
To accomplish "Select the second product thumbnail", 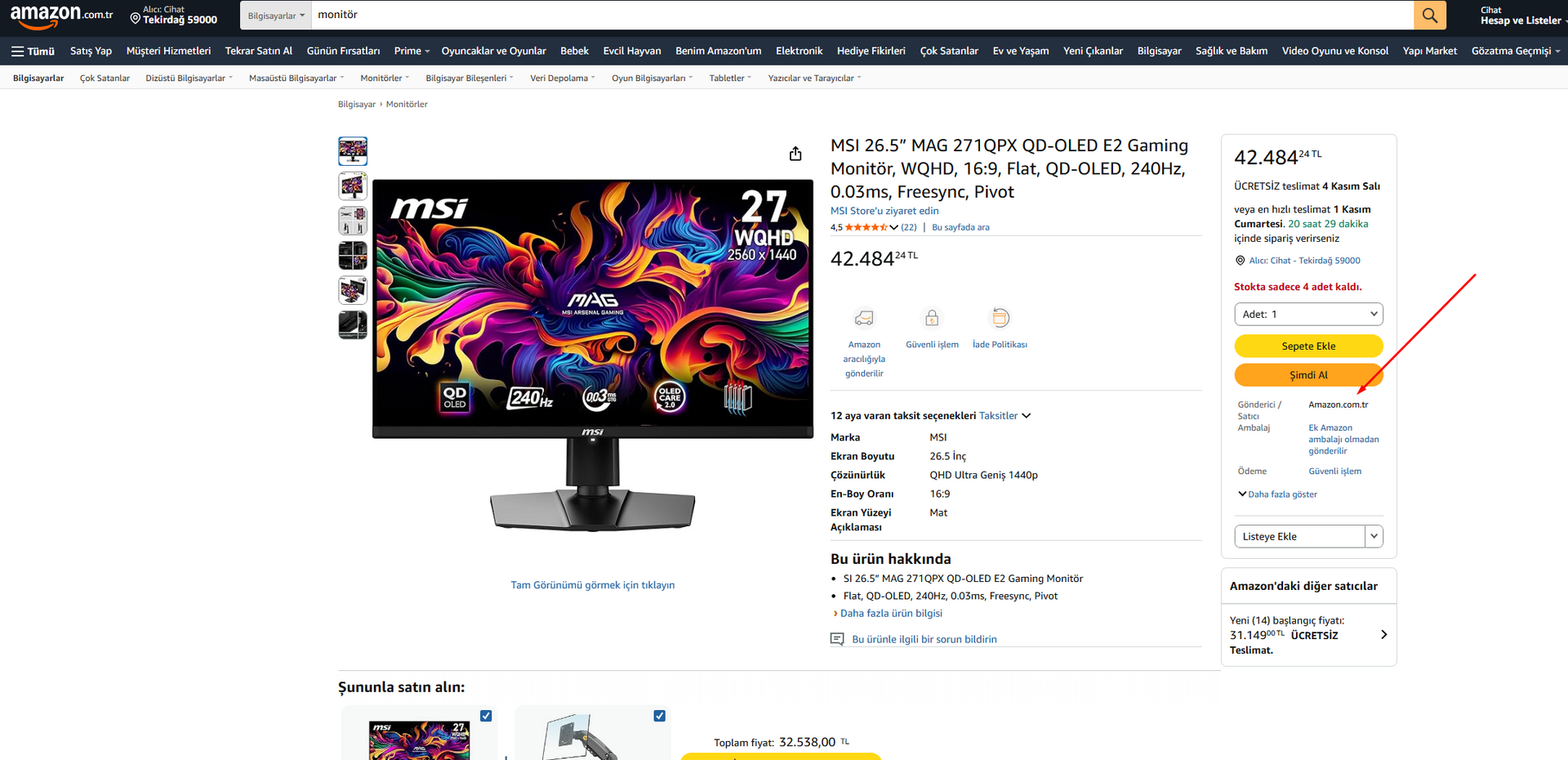I will pyautogui.click(x=353, y=186).
